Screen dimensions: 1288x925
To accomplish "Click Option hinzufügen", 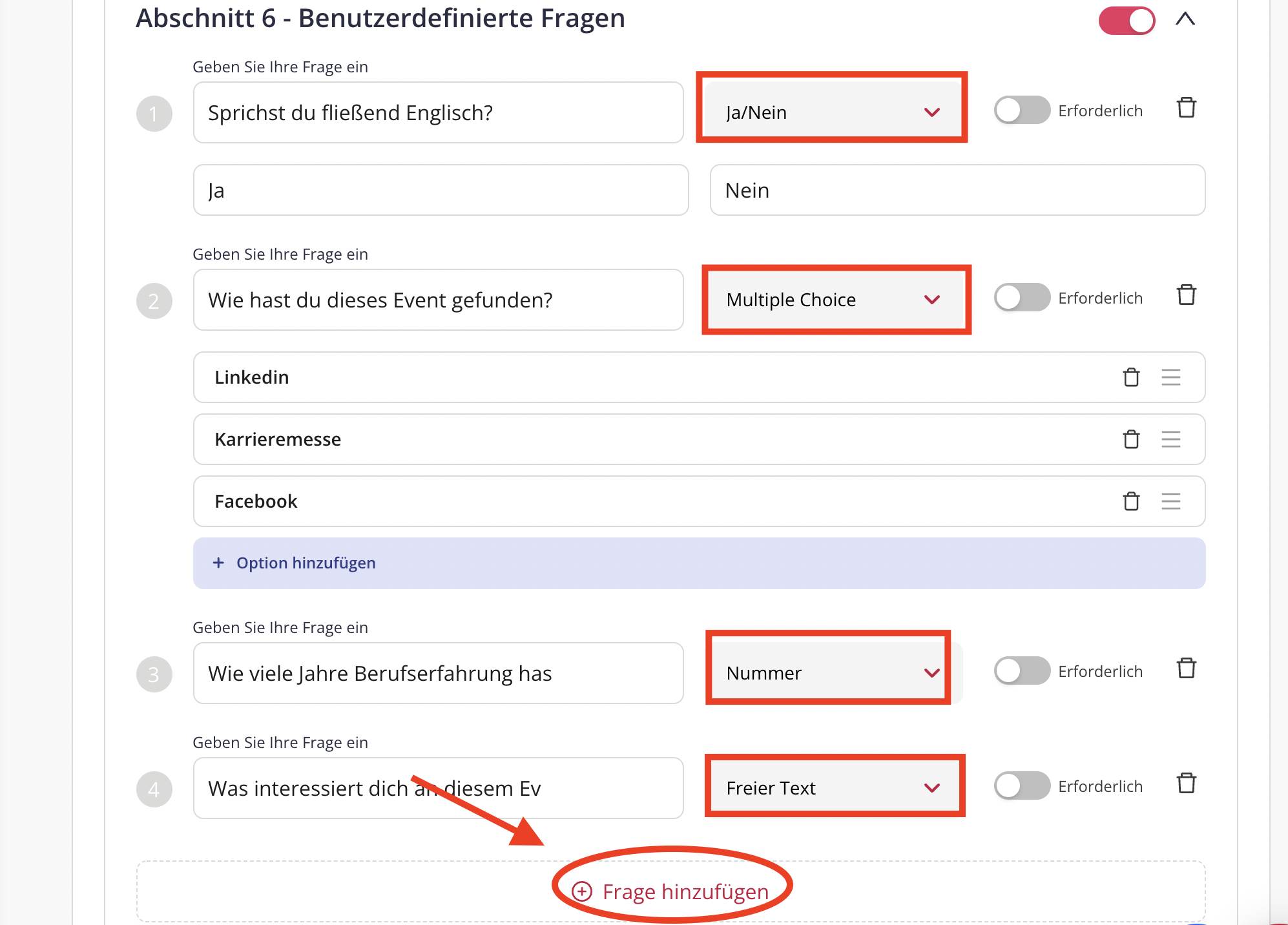I will tap(699, 563).
